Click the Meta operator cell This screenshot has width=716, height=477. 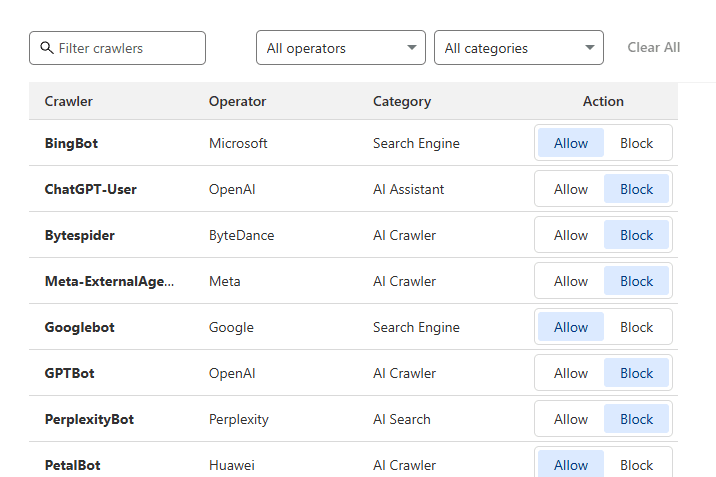pos(225,281)
